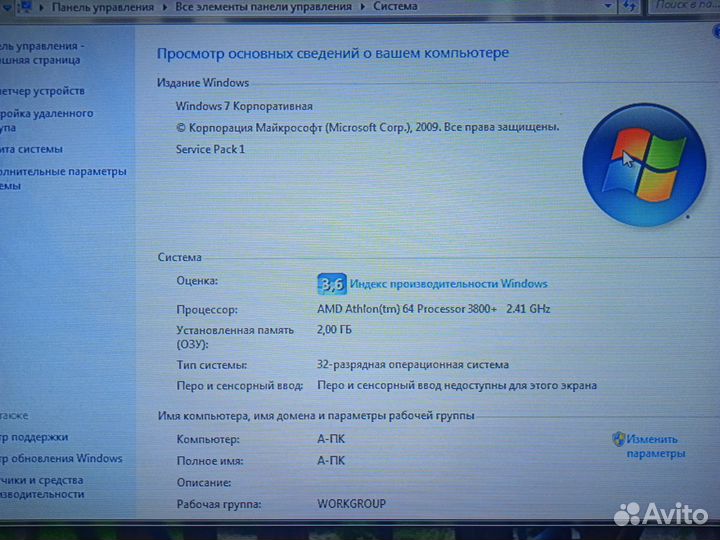Click the 'А-ПК' value in the Полное имя row

click(x=331, y=461)
